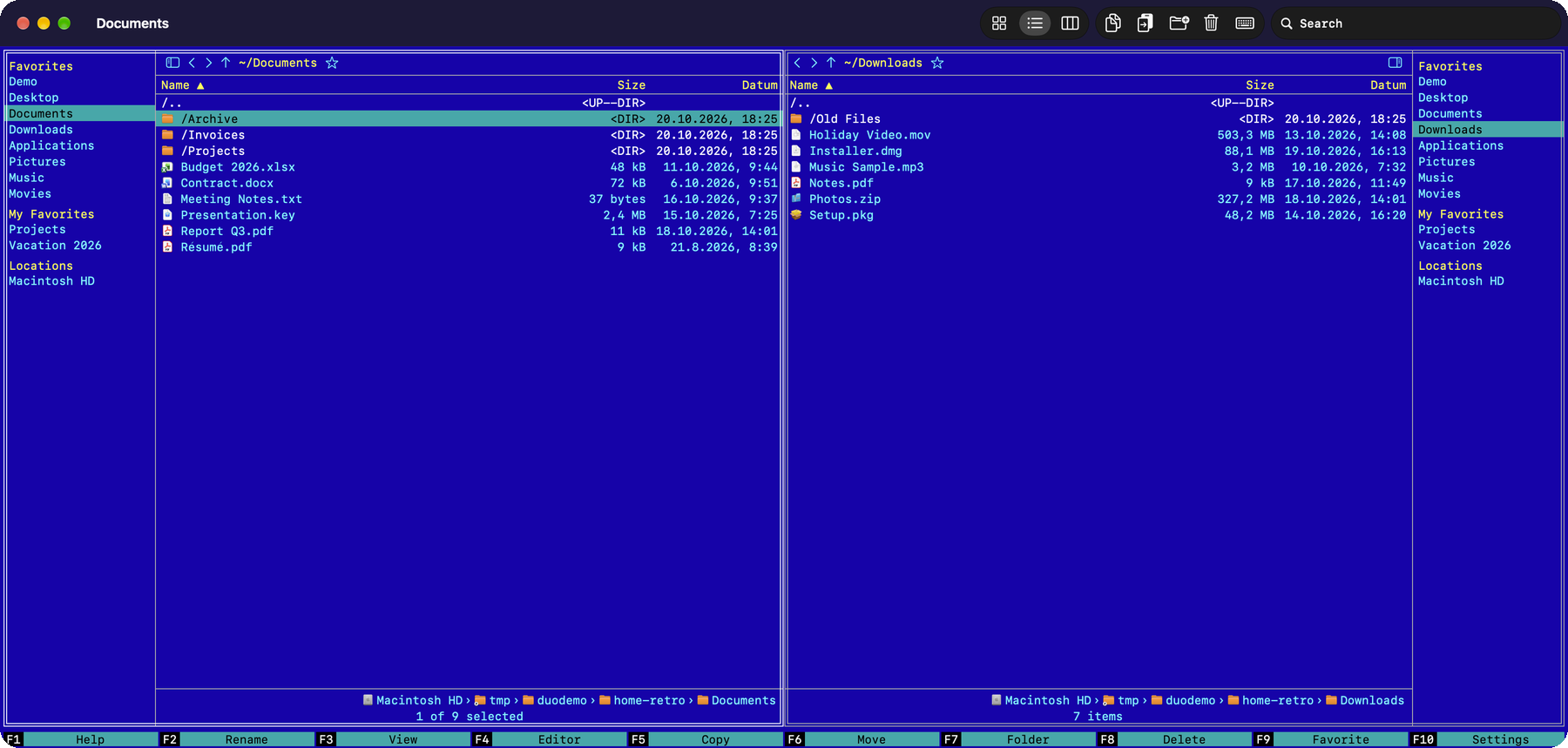Create a new folder via toolbar icon
Viewport: 1568px width, 748px height.
click(1179, 24)
